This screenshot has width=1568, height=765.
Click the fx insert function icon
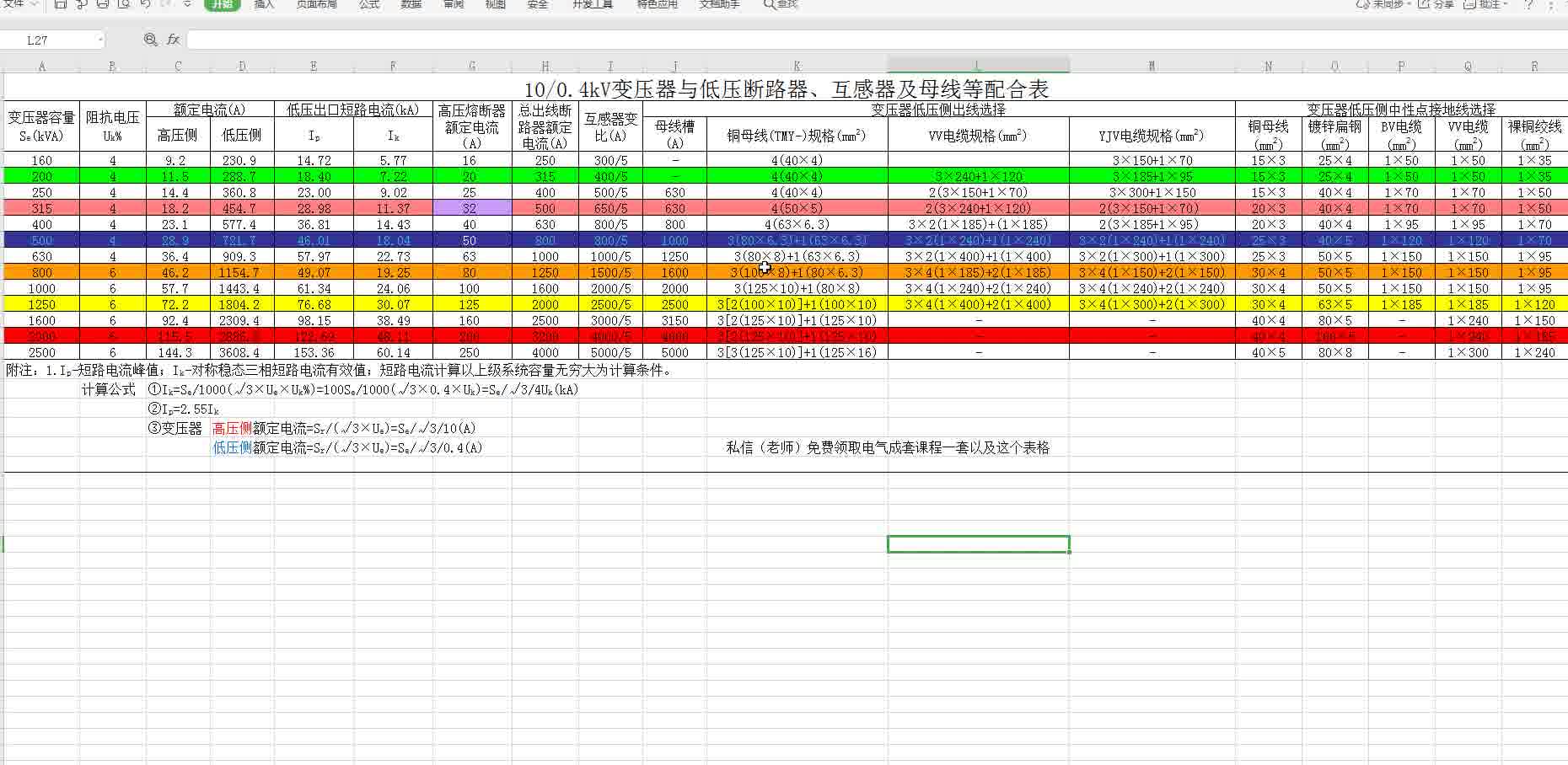[x=173, y=40]
